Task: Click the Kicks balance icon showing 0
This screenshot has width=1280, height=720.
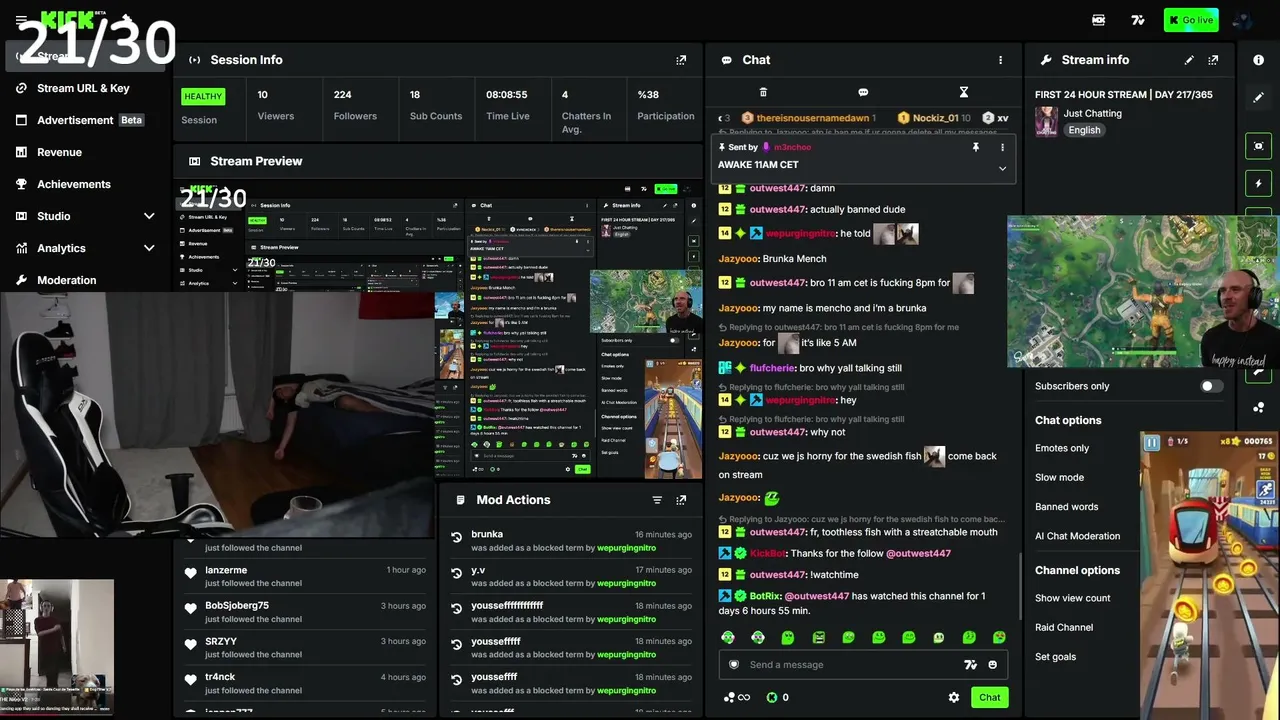Action: click(x=777, y=697)
